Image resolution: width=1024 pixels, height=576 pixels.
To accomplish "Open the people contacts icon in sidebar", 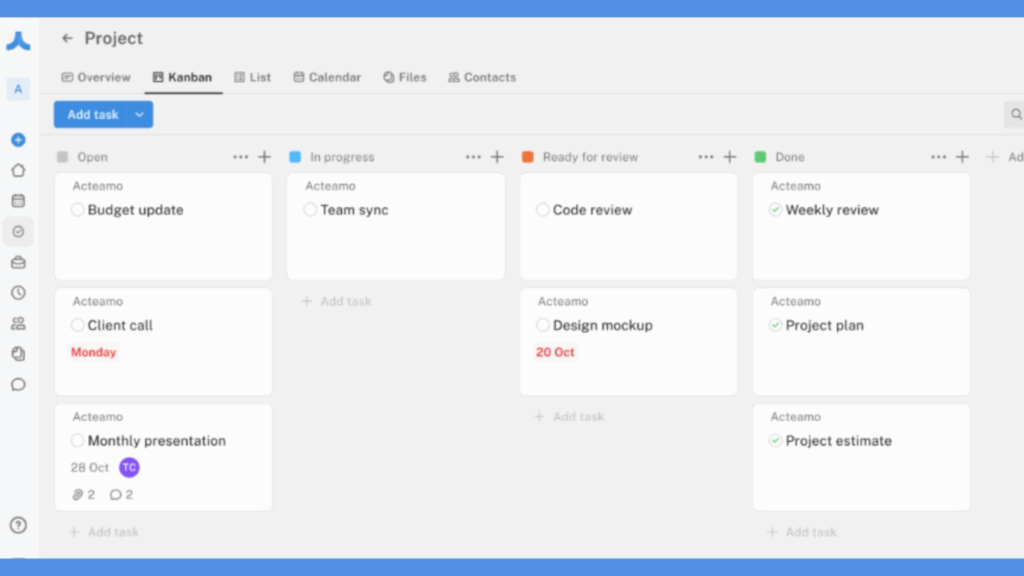I will coord(18,323).
